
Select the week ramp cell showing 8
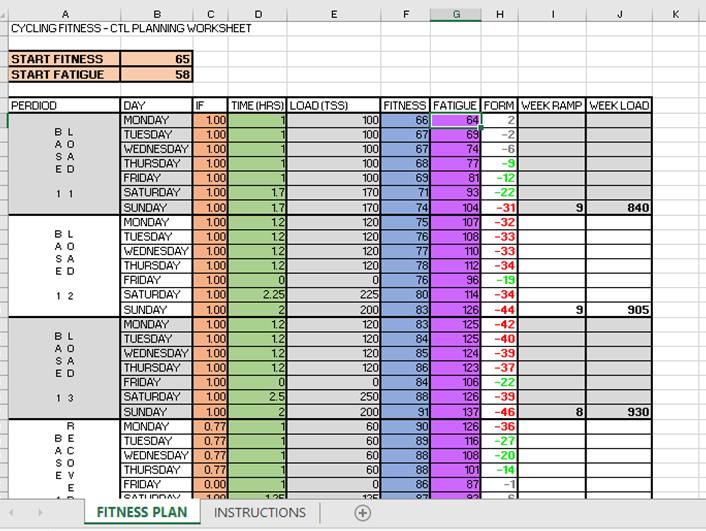[552, 412]
